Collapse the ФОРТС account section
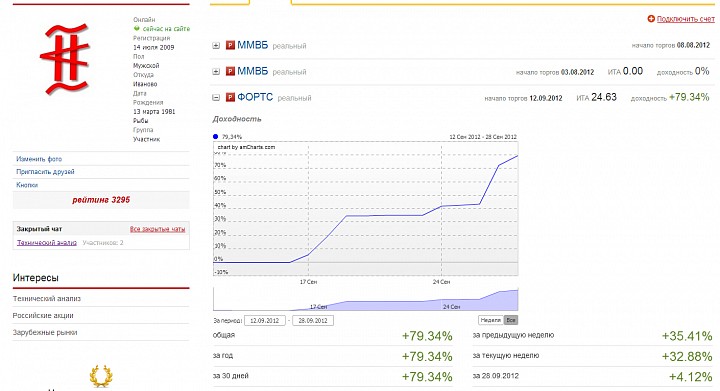 pyautogui.click(x=216, y=97)
